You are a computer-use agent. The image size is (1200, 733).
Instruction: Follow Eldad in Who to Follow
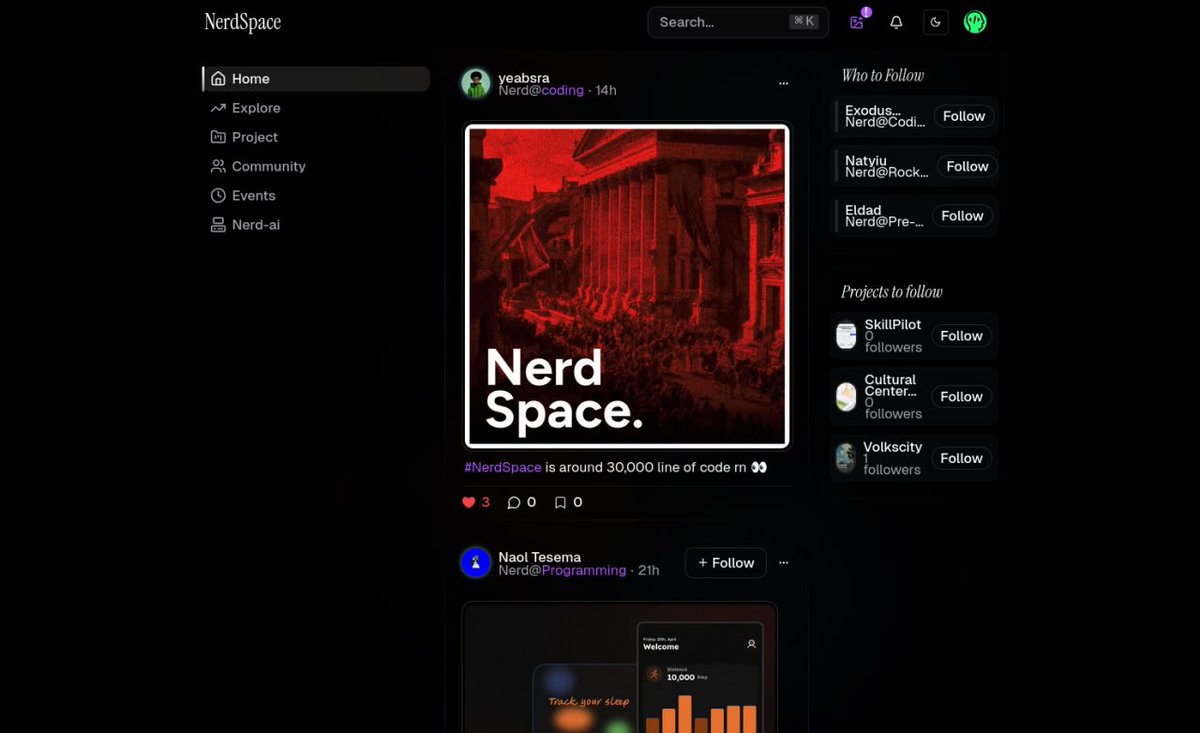(x=962, y=216)
